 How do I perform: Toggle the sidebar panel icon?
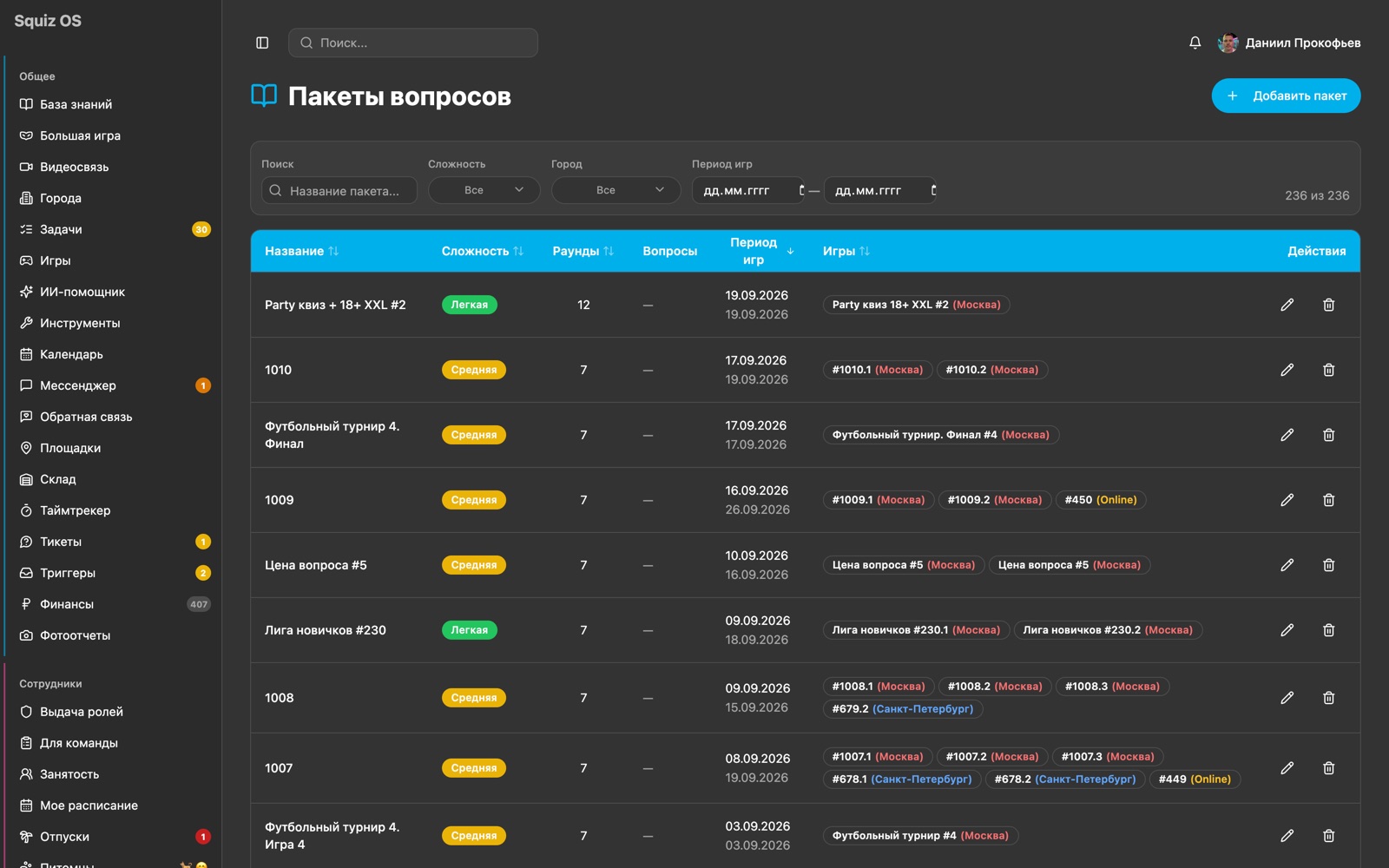tap(262, 43)
